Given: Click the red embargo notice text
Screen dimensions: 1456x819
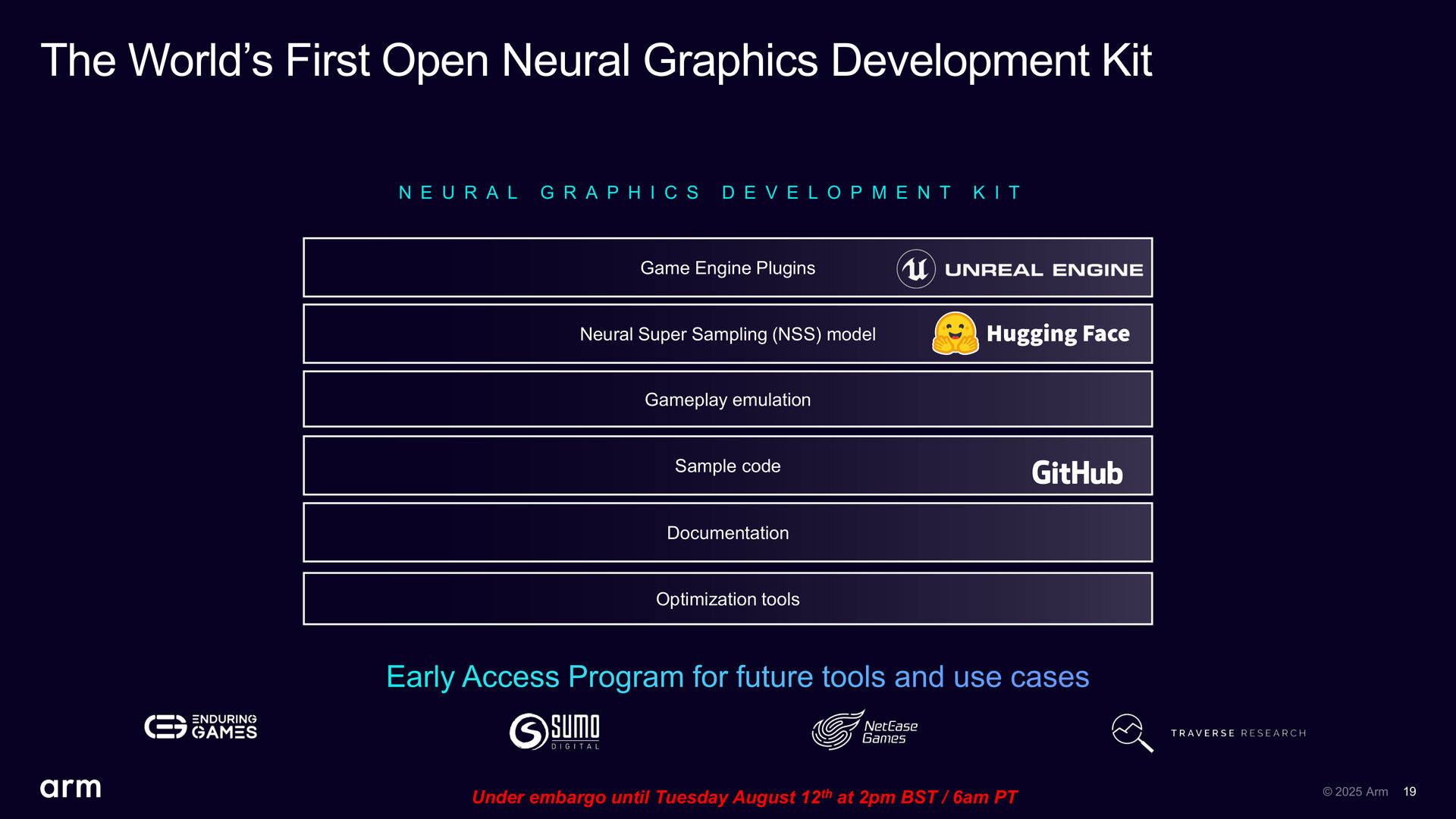Looking at the screenshot, I should pyautogui.click(x=744, y=797).
